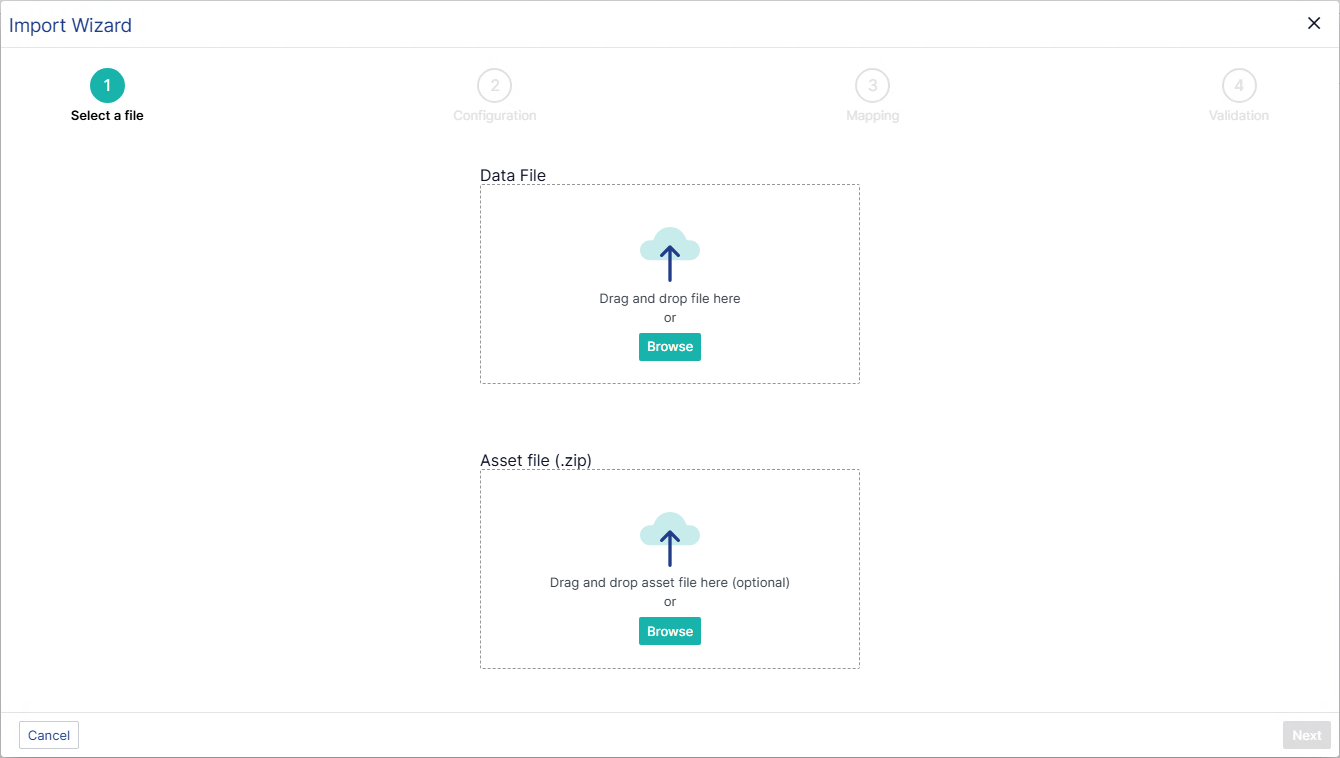Viewport: 1340px width, 758px height.
Task: Click the 'Validation' step label
Action: 1239,116
